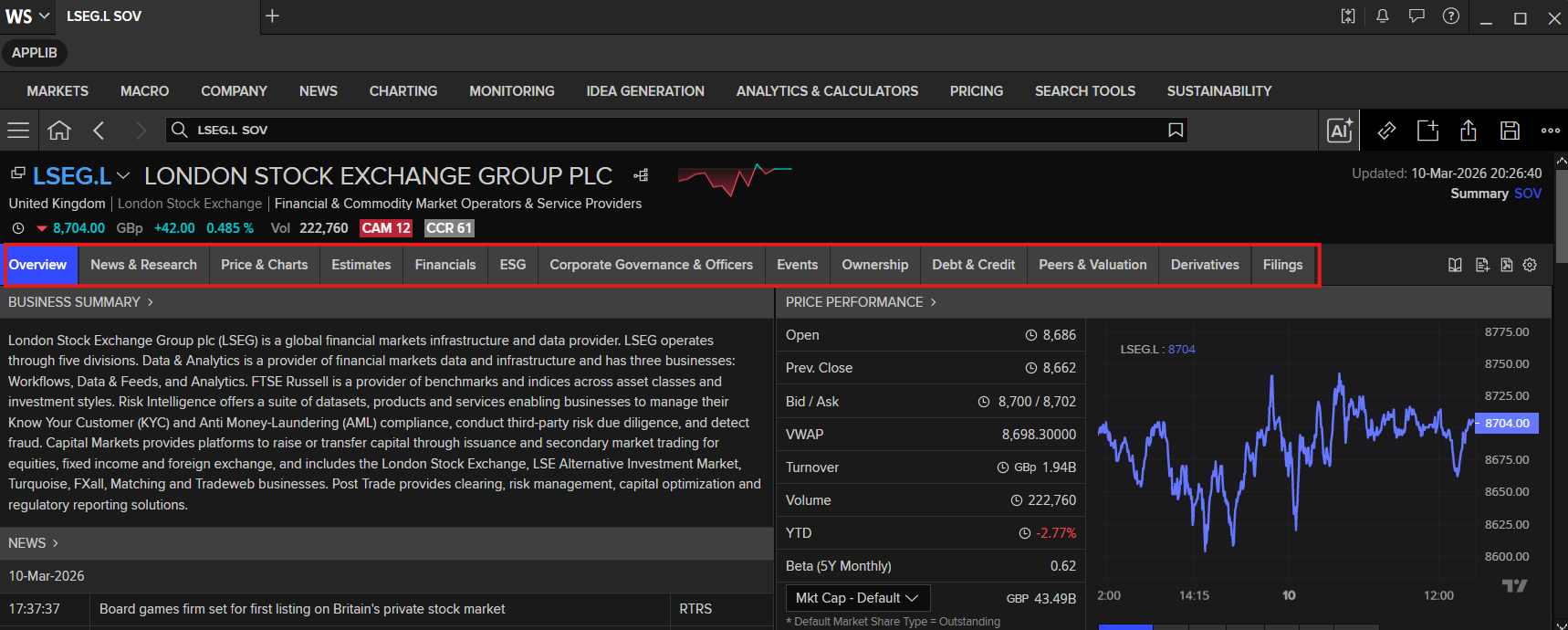This screenshot has height=630, width=1568.
Task: Expand the LSEG.L ticker dropdown arrow
Action: pyautogui.click(x=123, y=175)
